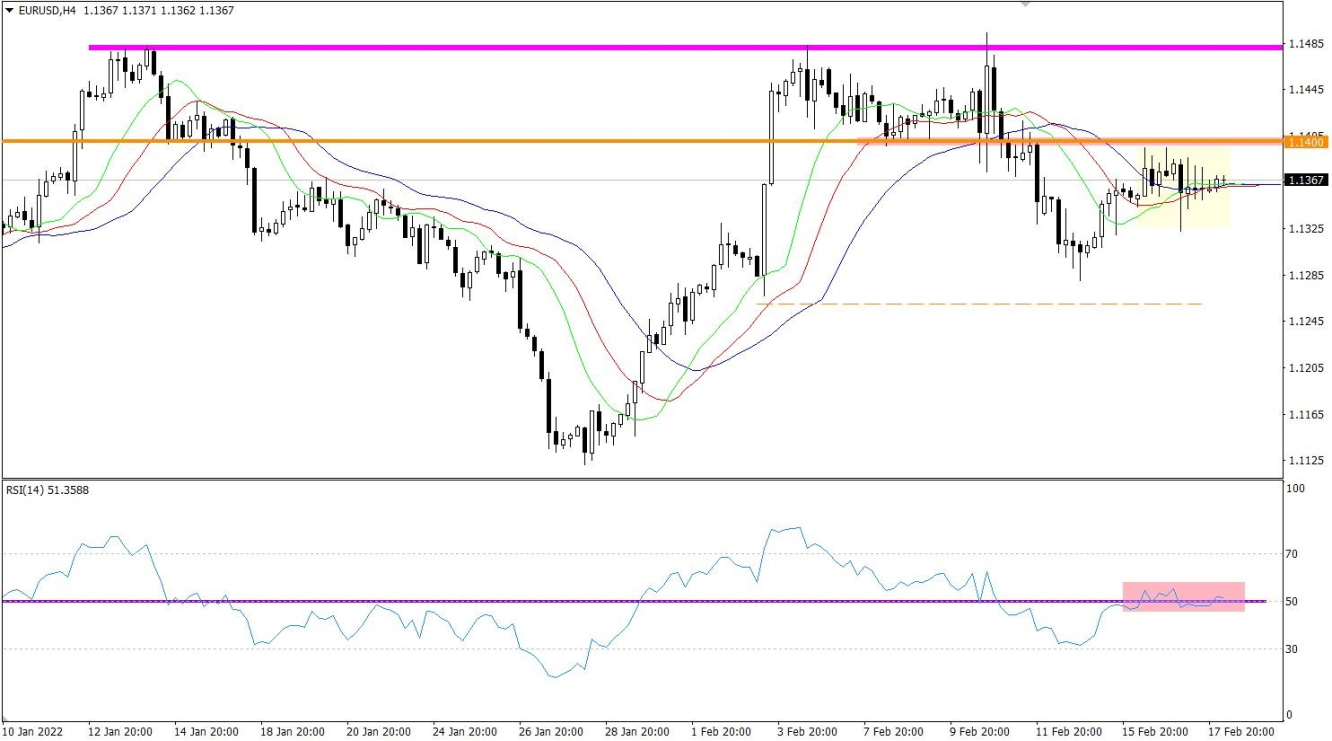Viewport: 1332px width, 741px height.
Task: Click the 1.1165 price scale value
Action: pyautogui.click(x=1305, y=414)
